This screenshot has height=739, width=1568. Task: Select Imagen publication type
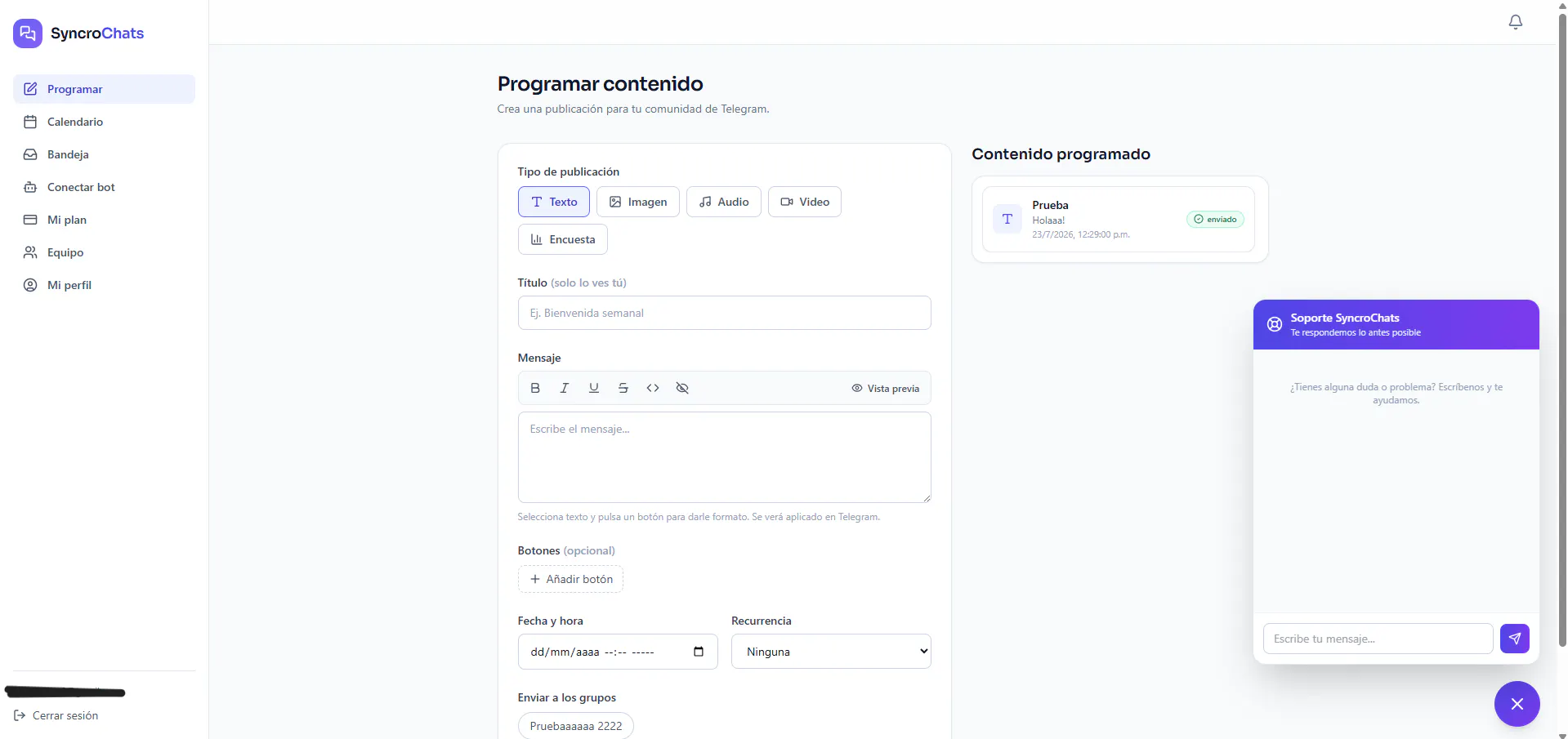[x=638, y=202]
